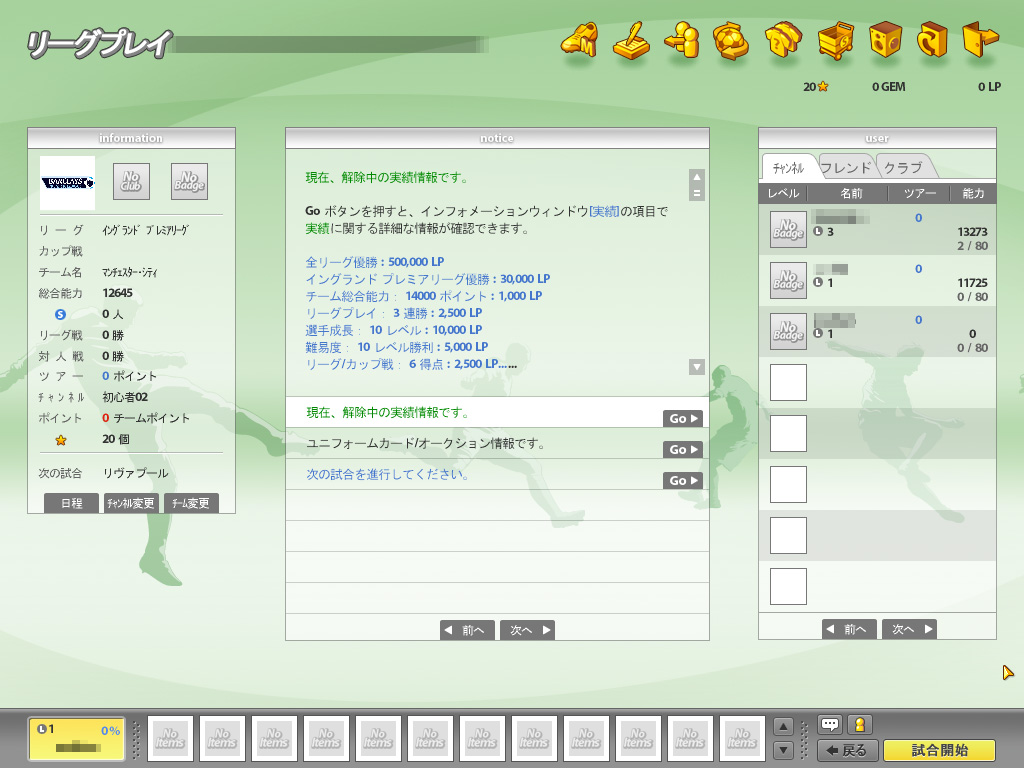
Task: Click the Barclays league logo thumbnail
Action: (x=67, y=182)
